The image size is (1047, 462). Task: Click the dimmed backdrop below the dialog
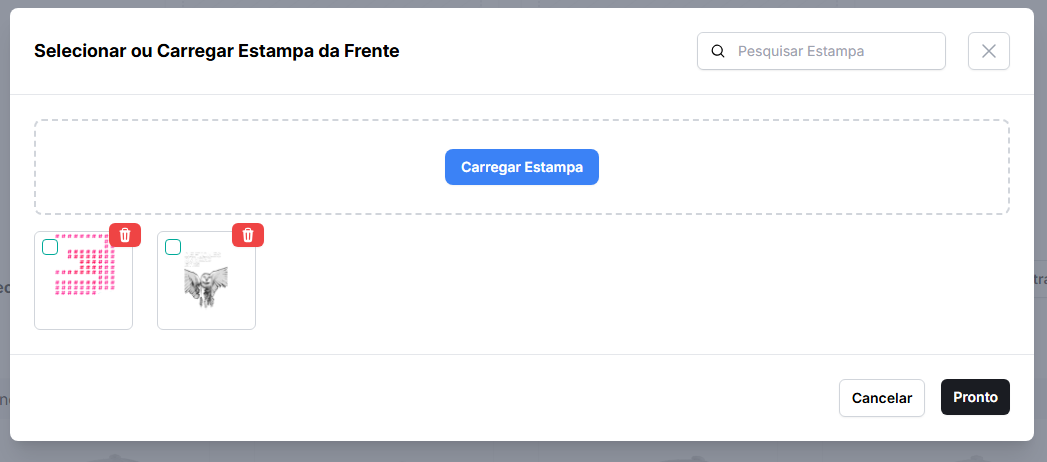point(520,452)
